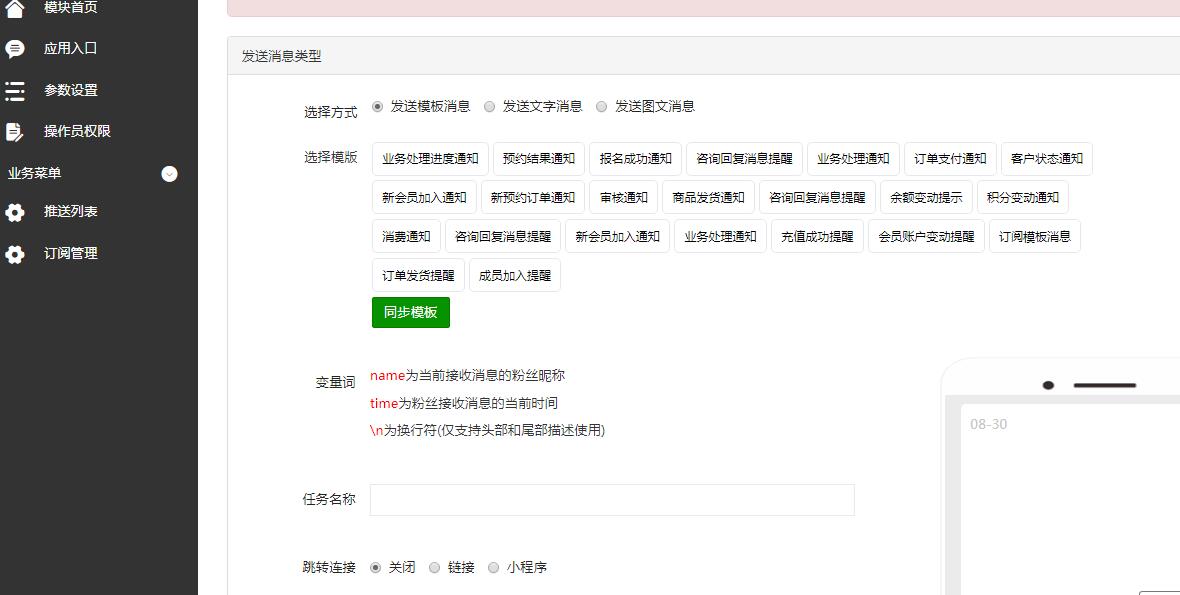The height and width of the screenshot is (595, 1180).
Task: Select the 充值成功提醒 template
Action: (817, 236)
